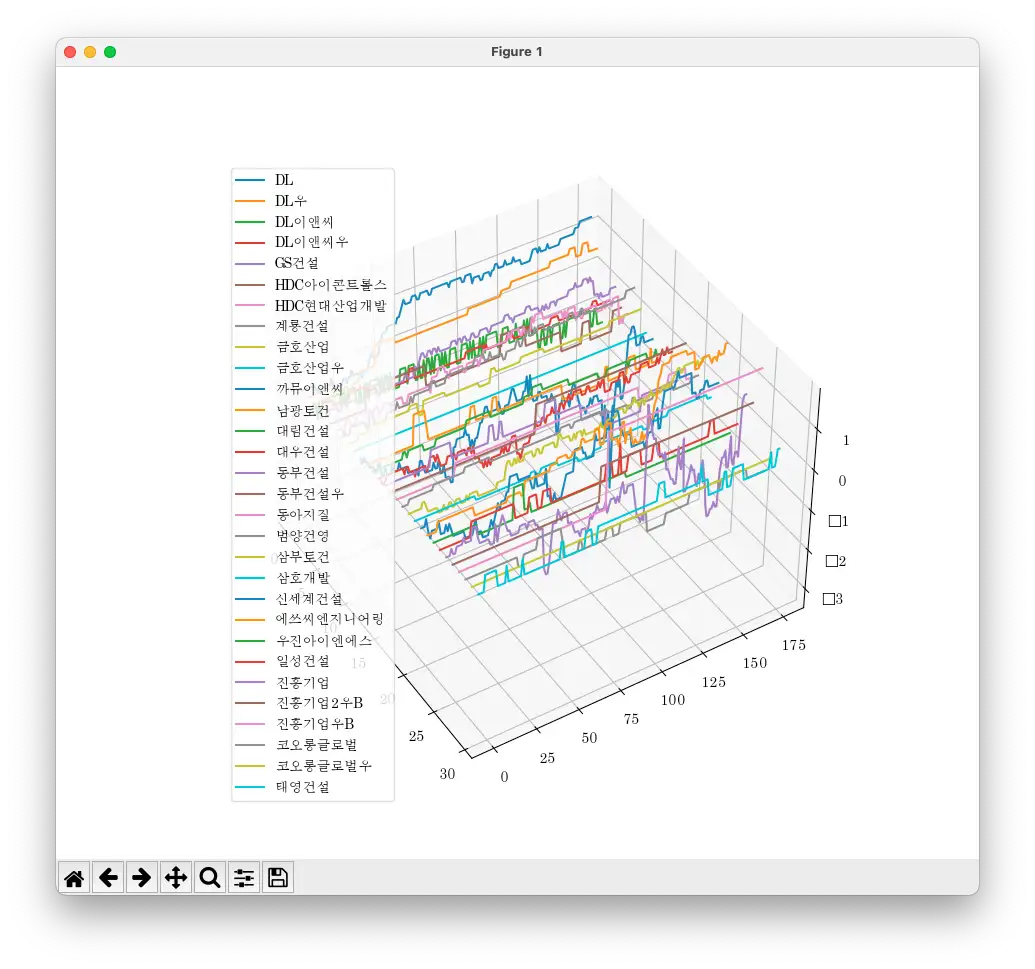1035x969 pixels.
Task: Click legend entry 'DL우'
Action: (290, 201)
